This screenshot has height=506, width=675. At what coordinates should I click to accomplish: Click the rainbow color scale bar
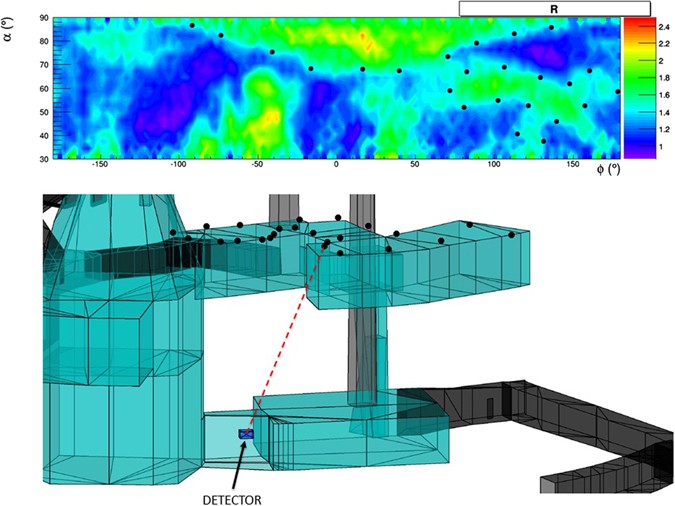pos(639,88)
